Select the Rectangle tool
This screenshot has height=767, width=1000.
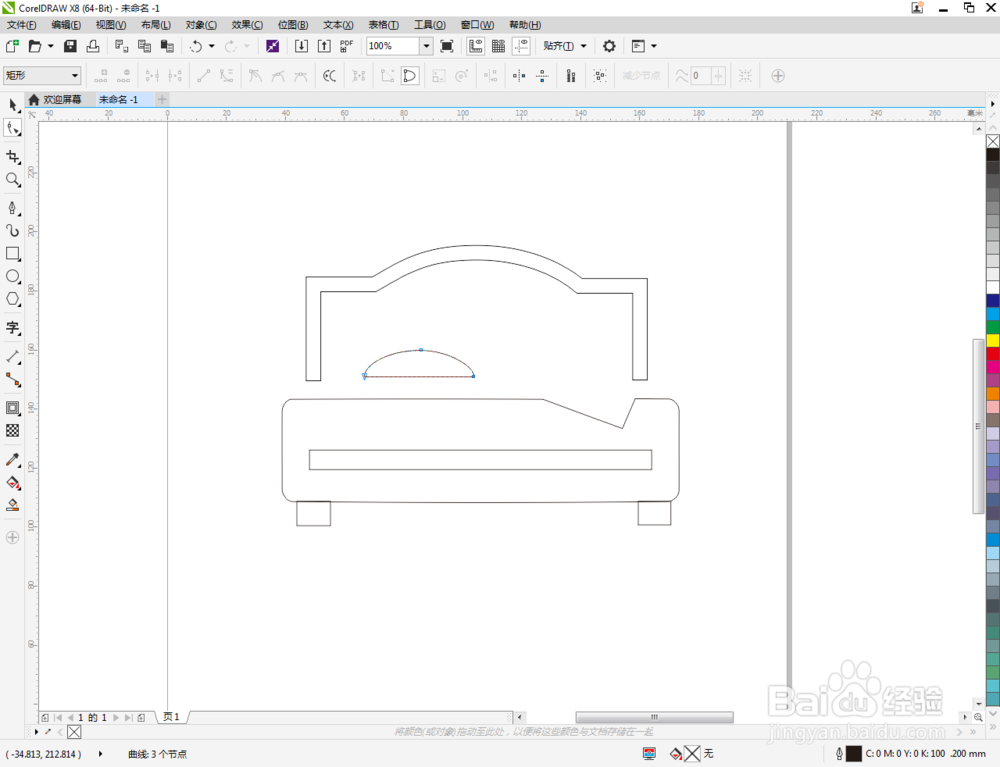13,254
